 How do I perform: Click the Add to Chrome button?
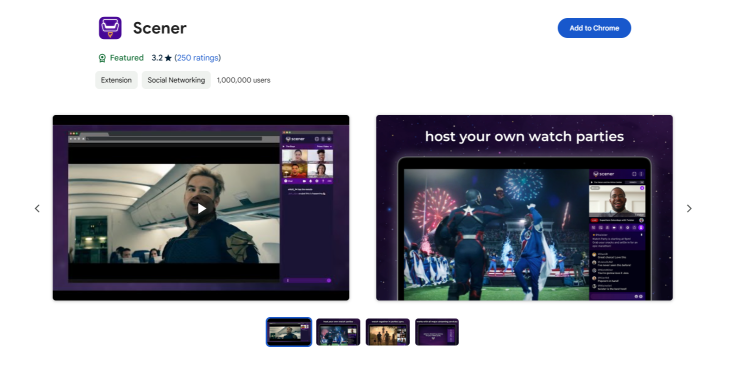594,28
